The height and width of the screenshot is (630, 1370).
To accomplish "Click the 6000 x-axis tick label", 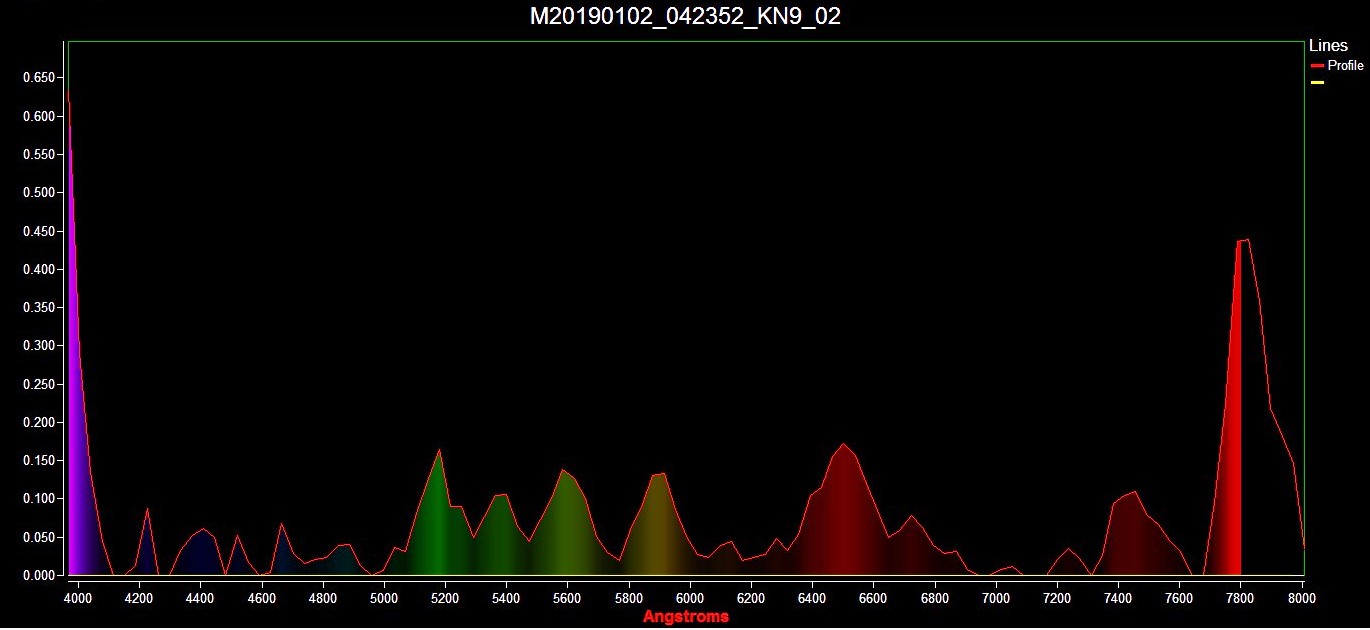I will [x=690, y=598].
